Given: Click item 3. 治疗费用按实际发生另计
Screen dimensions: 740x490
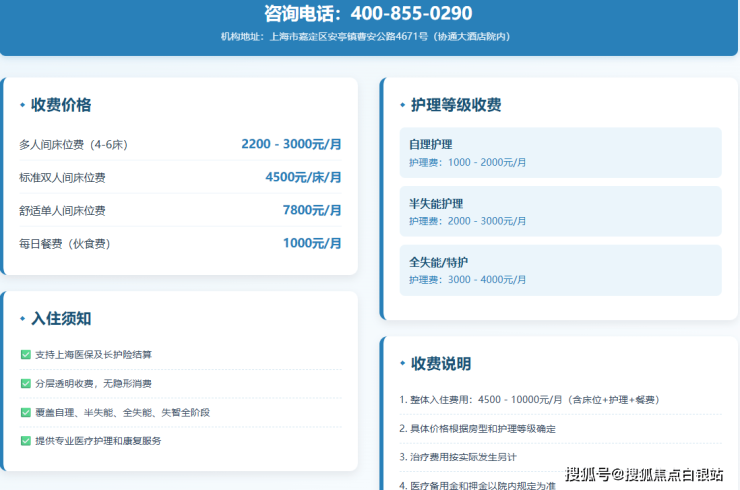Looking at the screenshot, I should point(458,457).
